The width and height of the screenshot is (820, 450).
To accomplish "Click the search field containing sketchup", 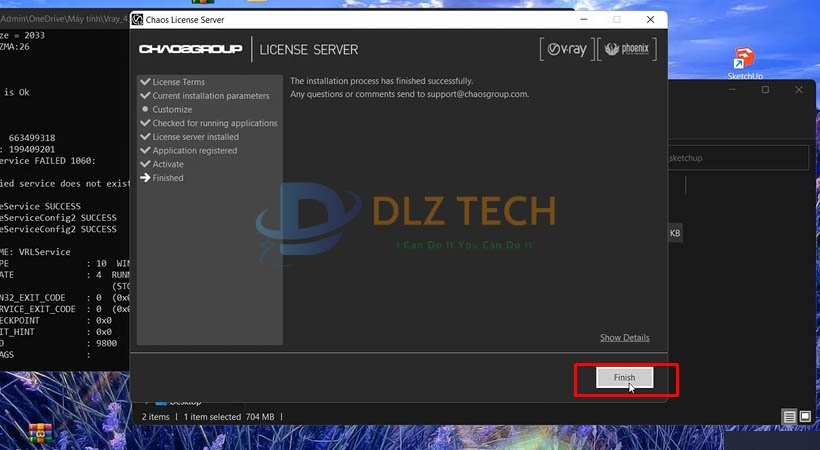I will coord(735,158).
